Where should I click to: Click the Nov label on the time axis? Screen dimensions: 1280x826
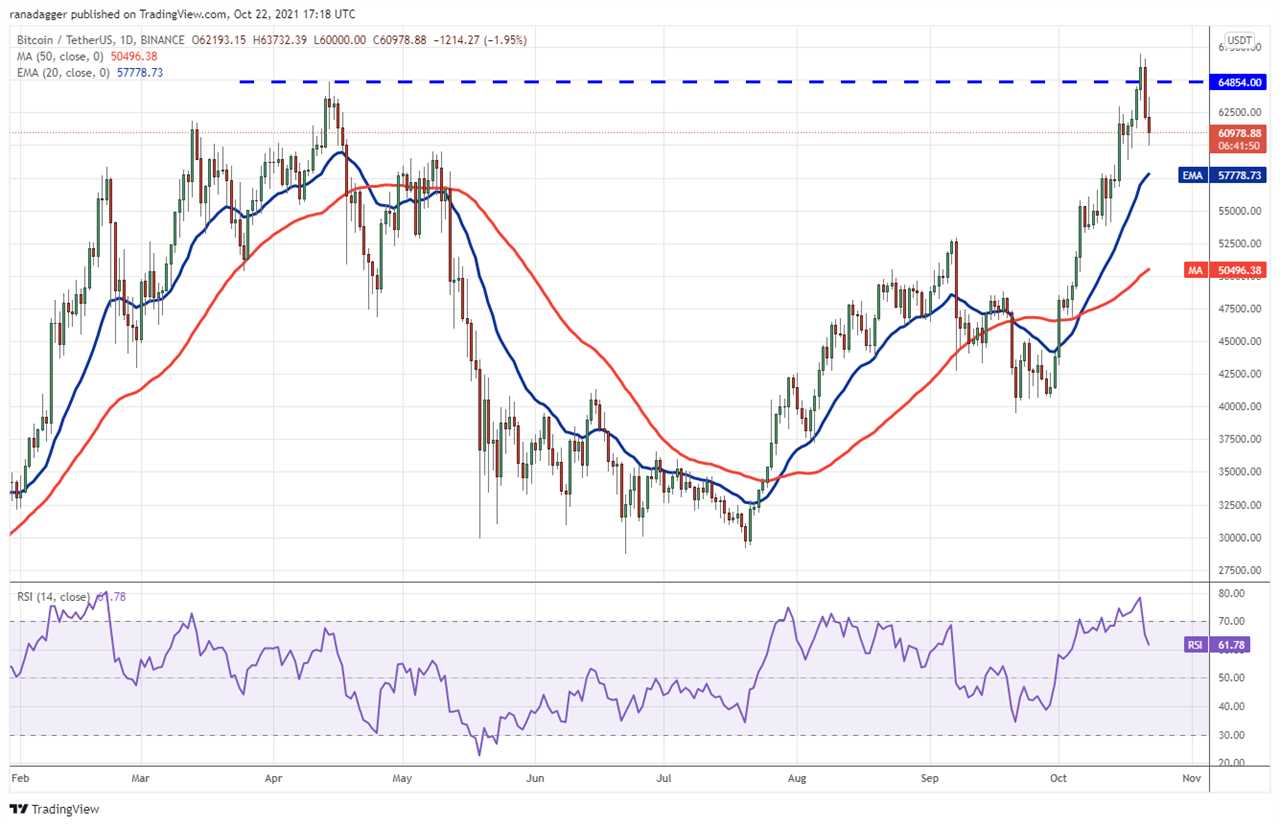pyautogui.click(x=1190, y=777)
